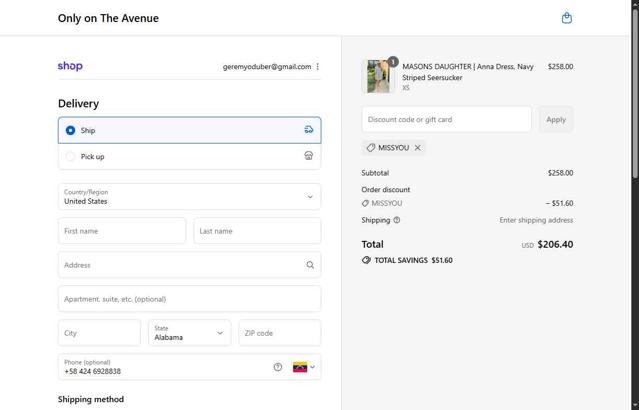Remove the MISSYOU discount code
This screenshot has width=639, height=410.
point(418,148)
